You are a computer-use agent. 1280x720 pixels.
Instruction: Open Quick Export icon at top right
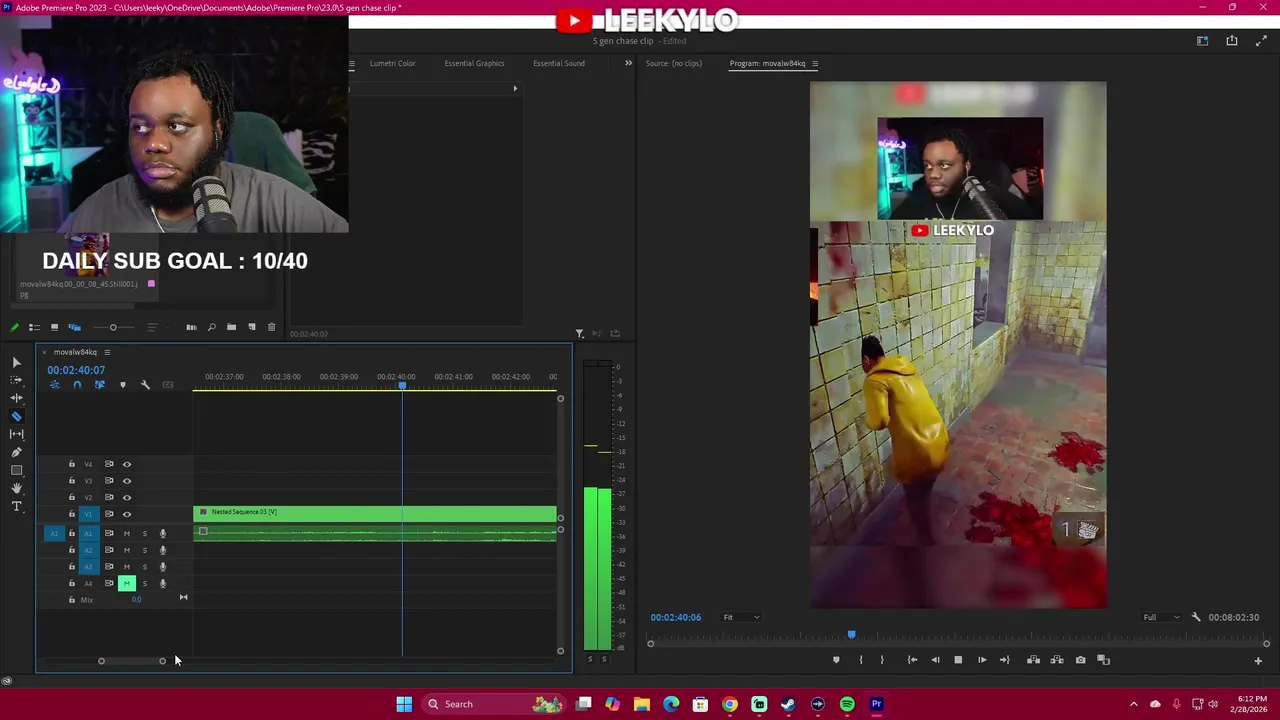click(x=1232, y=41)
